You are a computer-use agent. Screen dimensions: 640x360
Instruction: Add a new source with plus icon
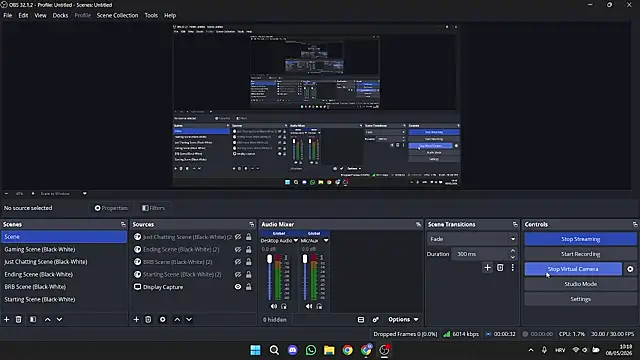(136, 320)
